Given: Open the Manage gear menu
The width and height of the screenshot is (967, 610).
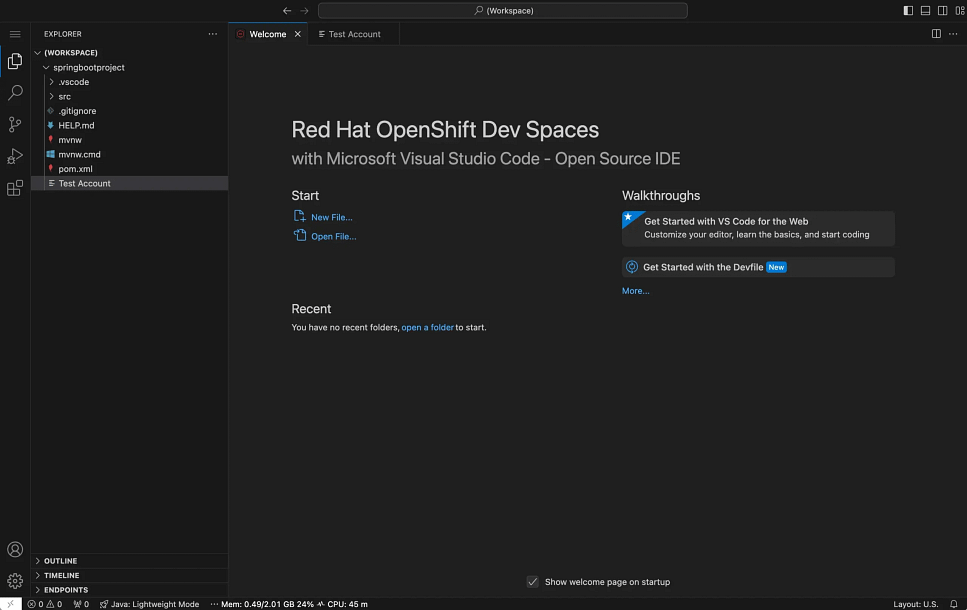Looking at the screenshot, I should click(15, 581).
